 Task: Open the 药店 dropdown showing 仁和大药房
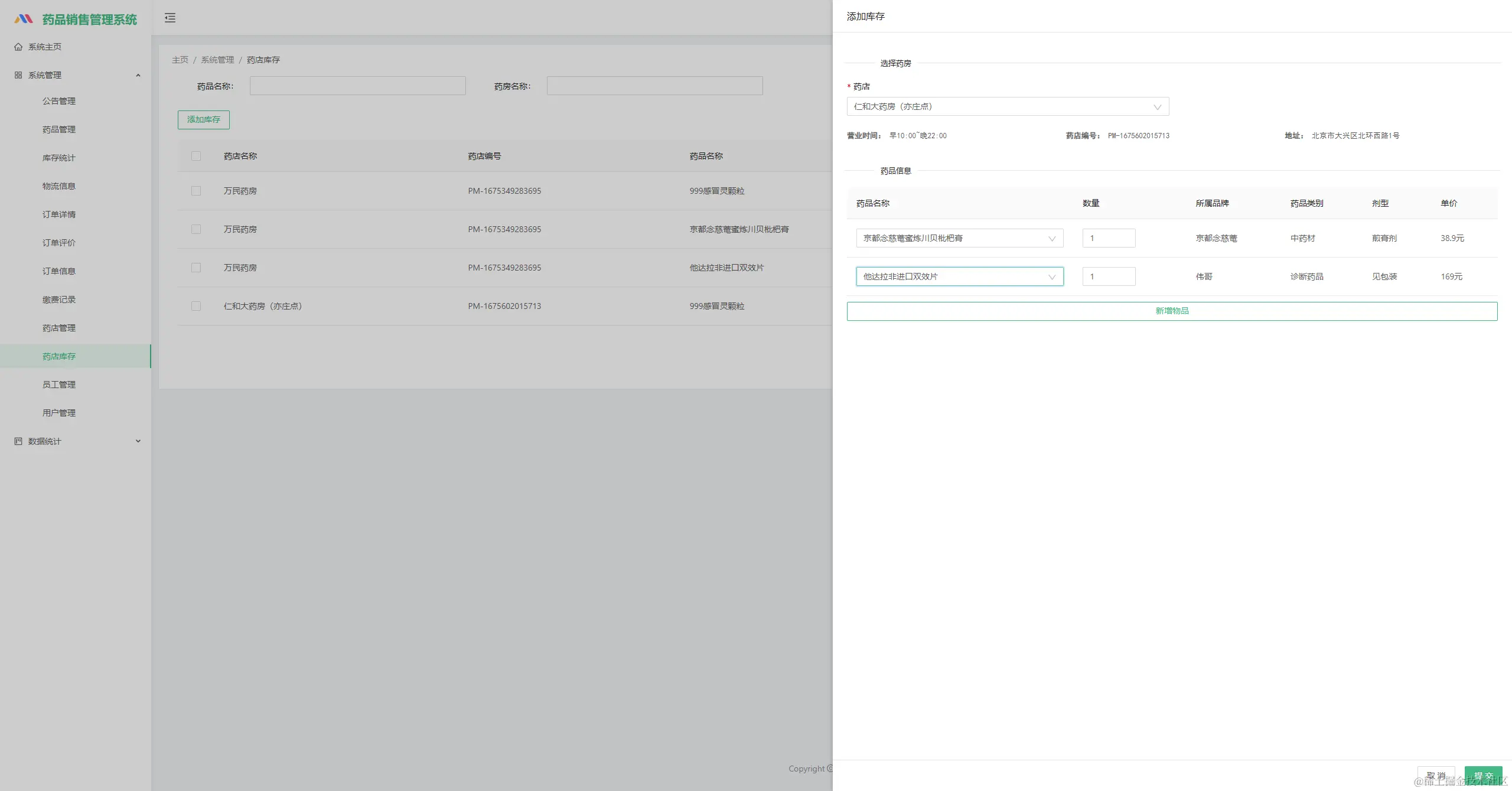coord(1007,106)
